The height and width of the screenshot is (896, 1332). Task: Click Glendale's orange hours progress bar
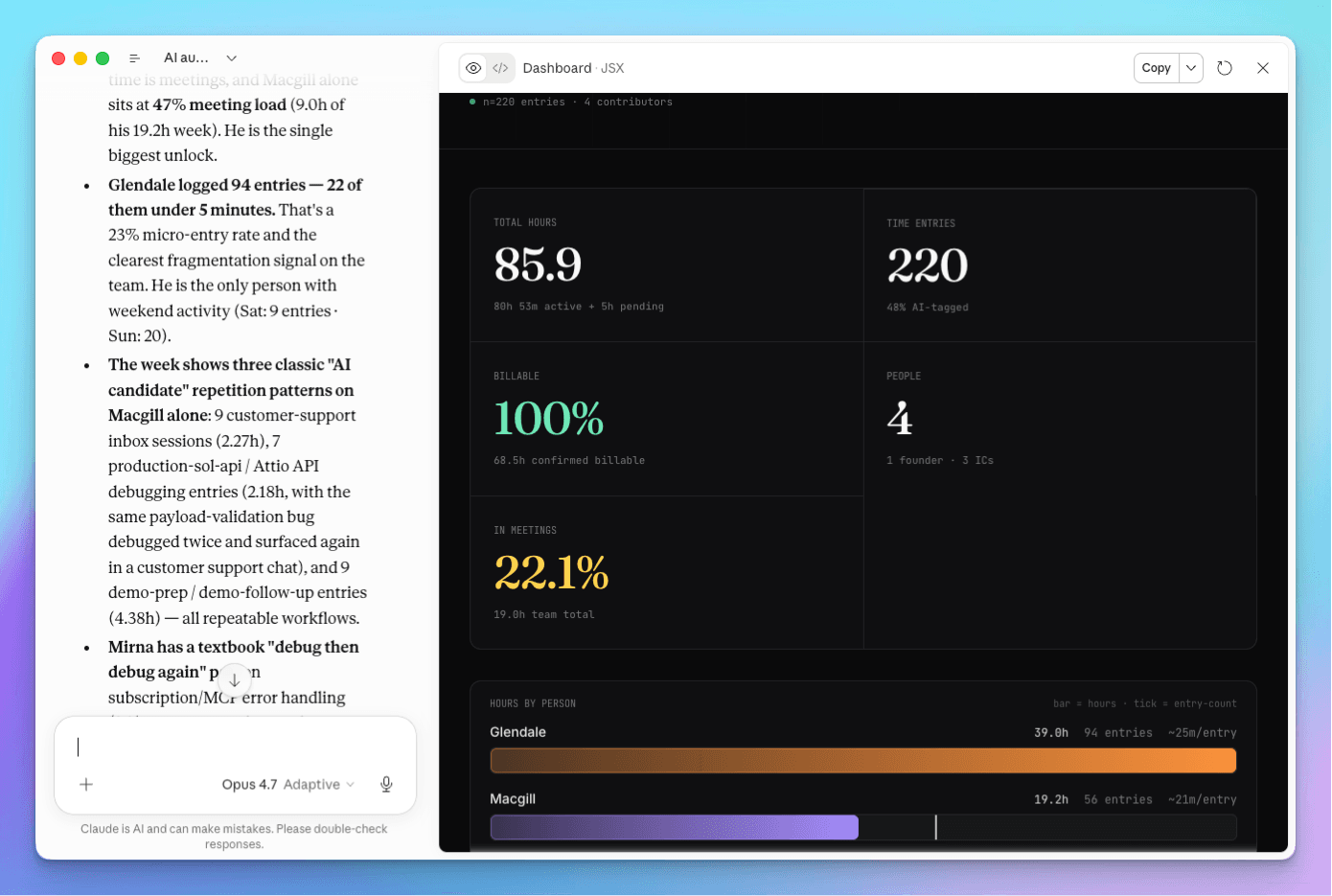(862, 759)
